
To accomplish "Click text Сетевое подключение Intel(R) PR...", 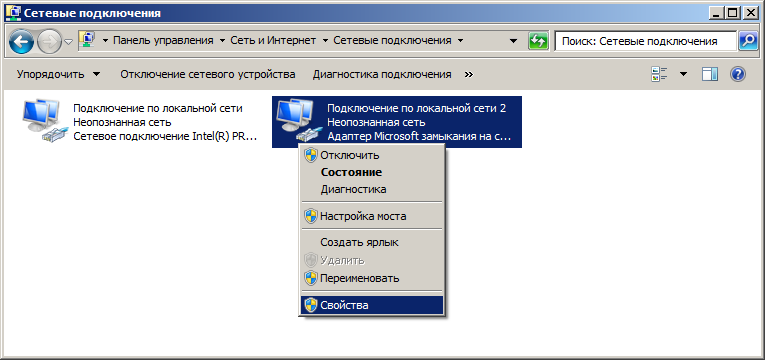I will (x=164, y=136).
